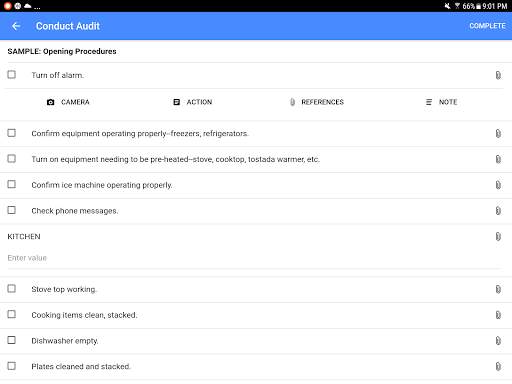The width and height of the screenshot is (512, 384).
Task: Open paperclip for ice machine item
Action: [498, 185]
